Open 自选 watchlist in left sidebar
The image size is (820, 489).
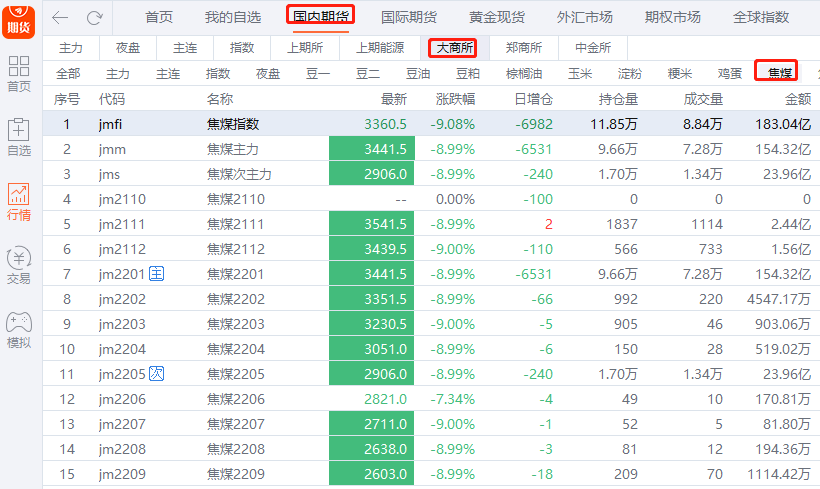tap(19, 137)
